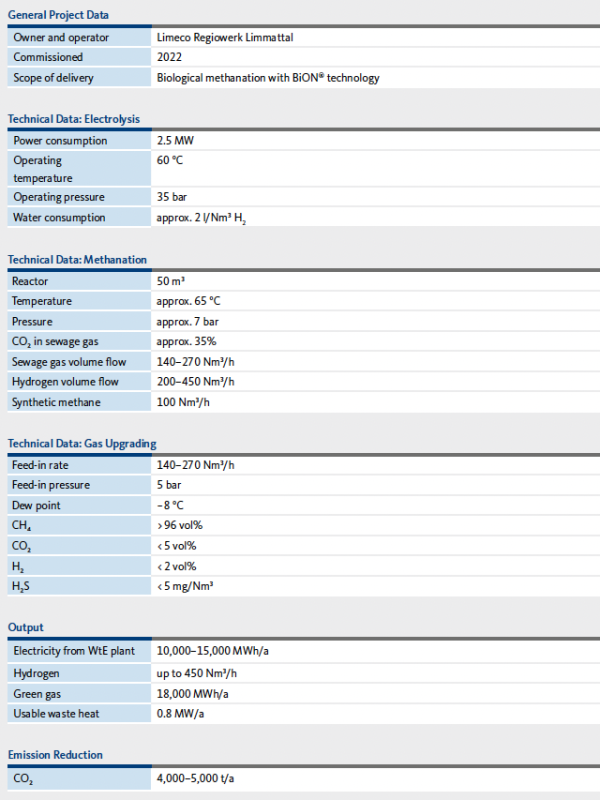The width and height of the screenshot is (600, 800).
Task: Click the Technical Data: Methanation heading
Action: point(77,260)
